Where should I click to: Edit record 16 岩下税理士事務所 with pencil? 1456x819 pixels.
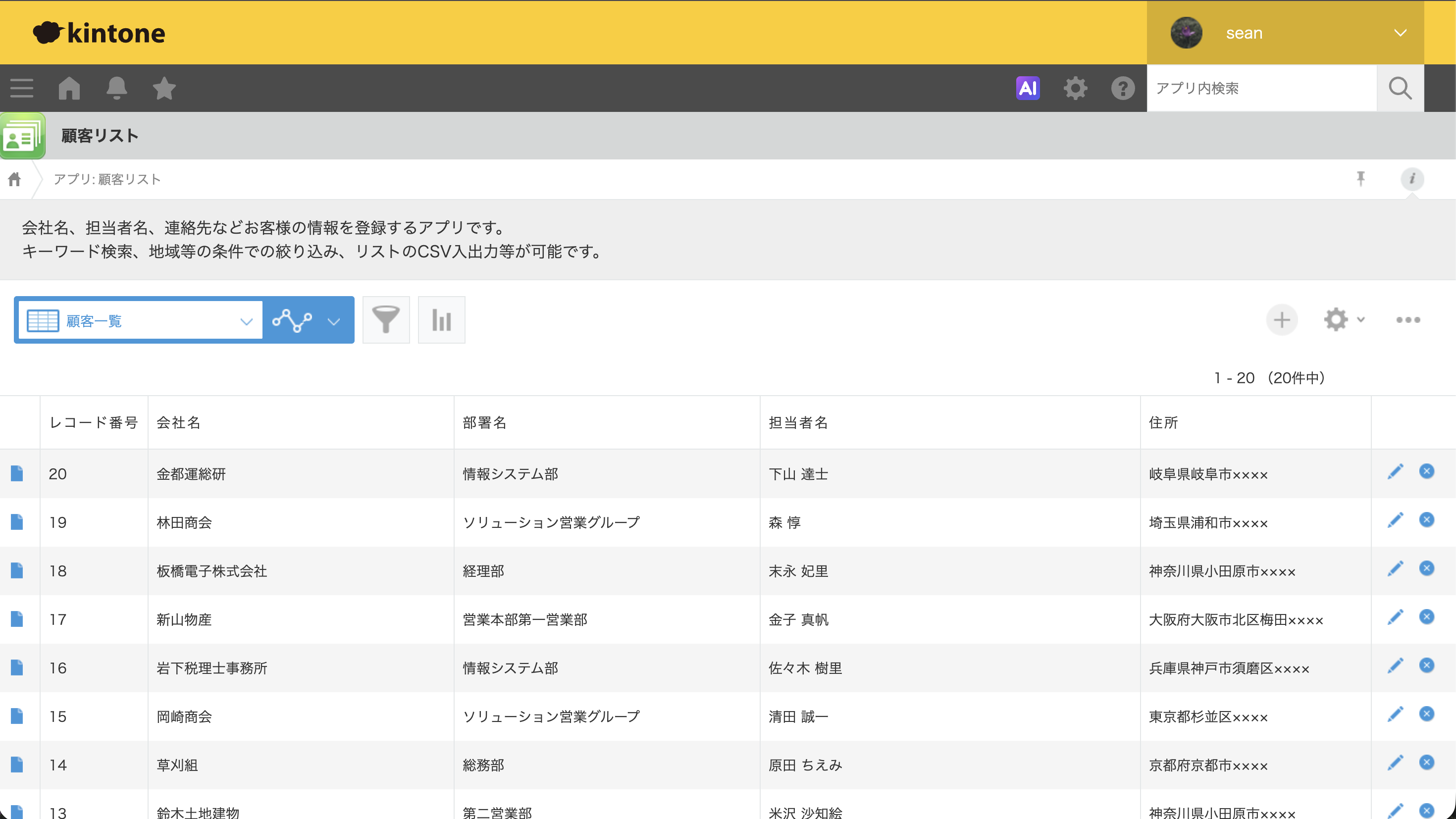point(1396,666)
